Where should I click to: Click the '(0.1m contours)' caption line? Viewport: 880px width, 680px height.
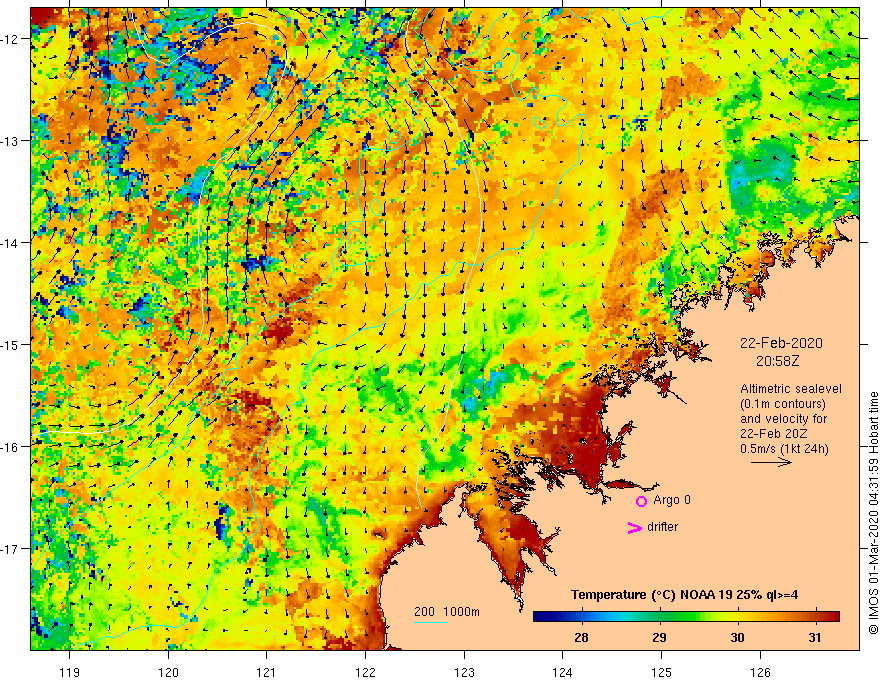(x=782, y=404)
